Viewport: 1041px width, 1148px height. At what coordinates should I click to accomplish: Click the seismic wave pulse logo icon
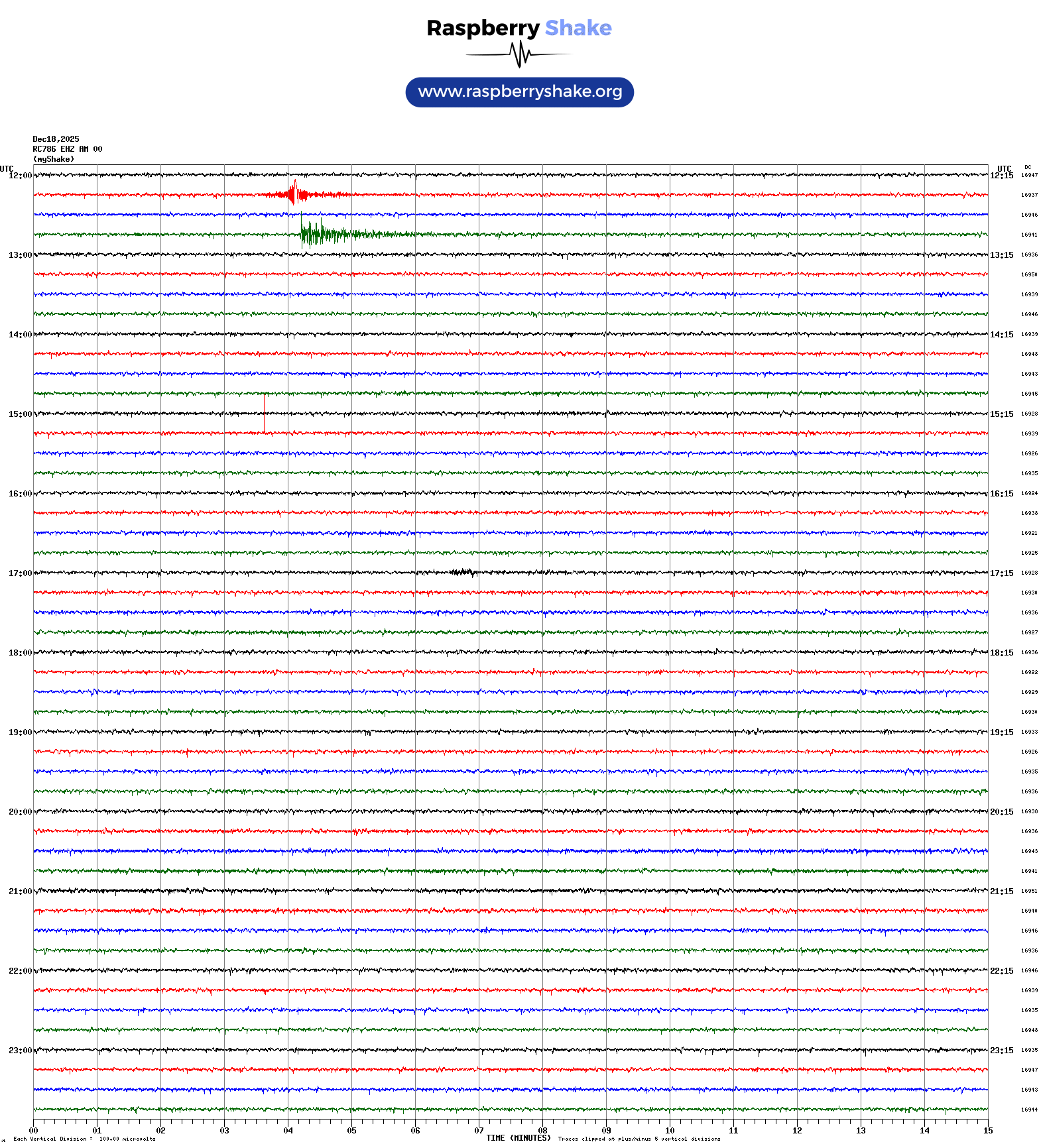pos(519,54)
